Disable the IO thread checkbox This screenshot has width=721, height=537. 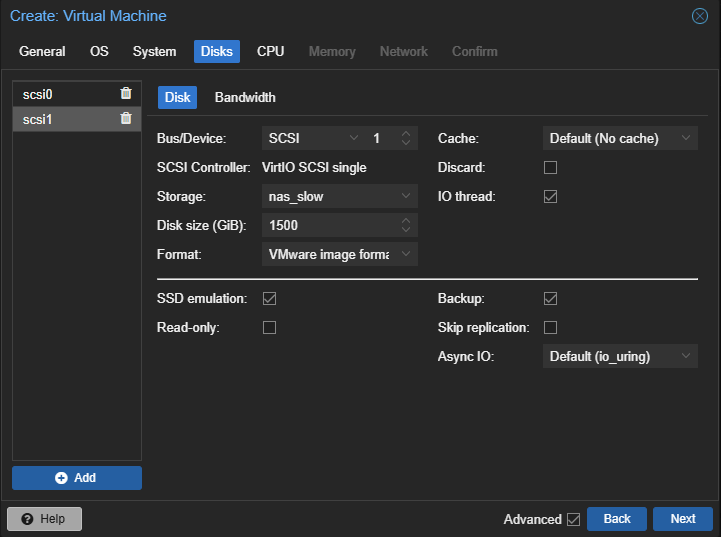tap(550, 196)
